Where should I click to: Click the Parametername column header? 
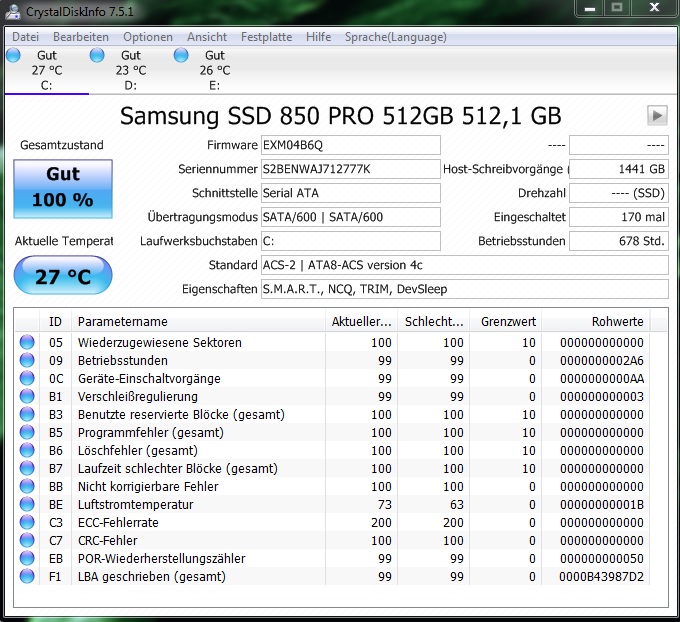198,321
